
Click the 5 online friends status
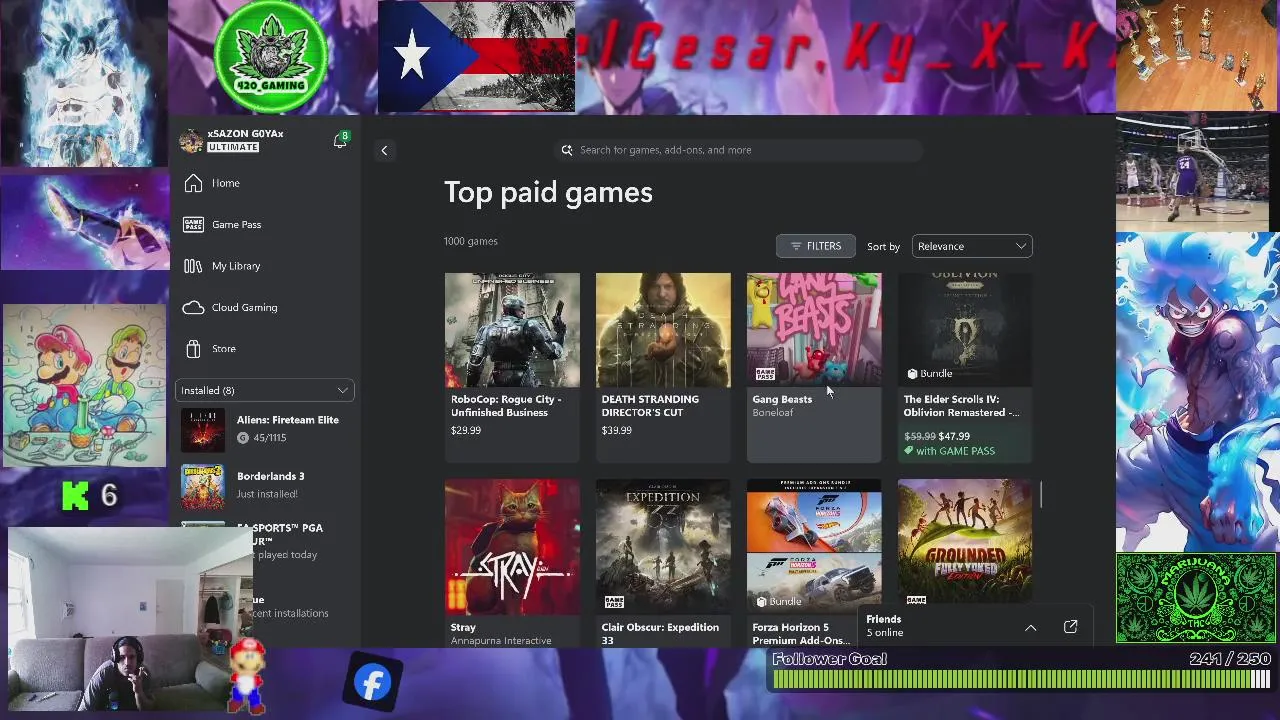coord(885,633)
